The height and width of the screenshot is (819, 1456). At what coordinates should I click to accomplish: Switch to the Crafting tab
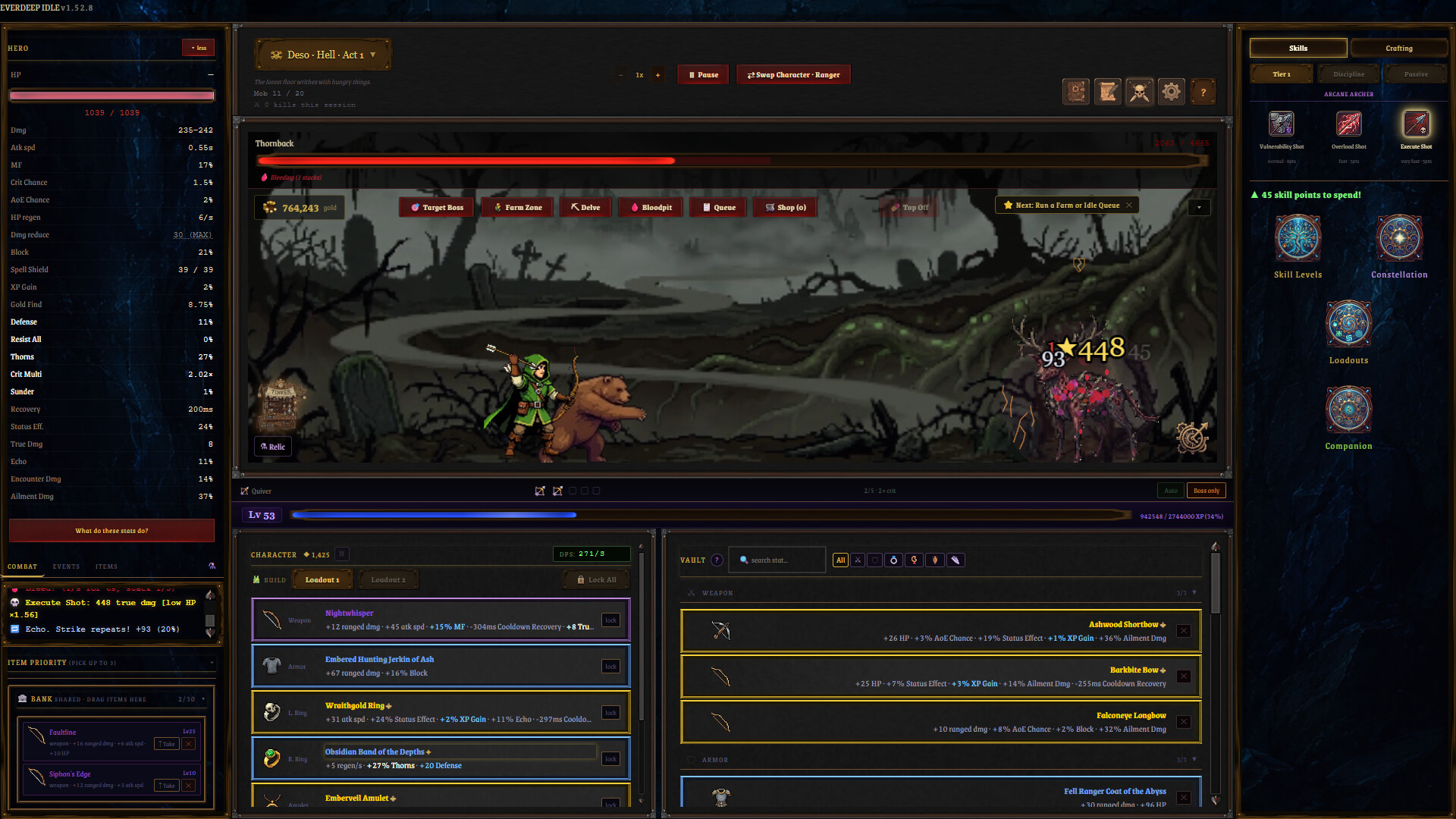pyautogui.click(x=1399, y=49)
